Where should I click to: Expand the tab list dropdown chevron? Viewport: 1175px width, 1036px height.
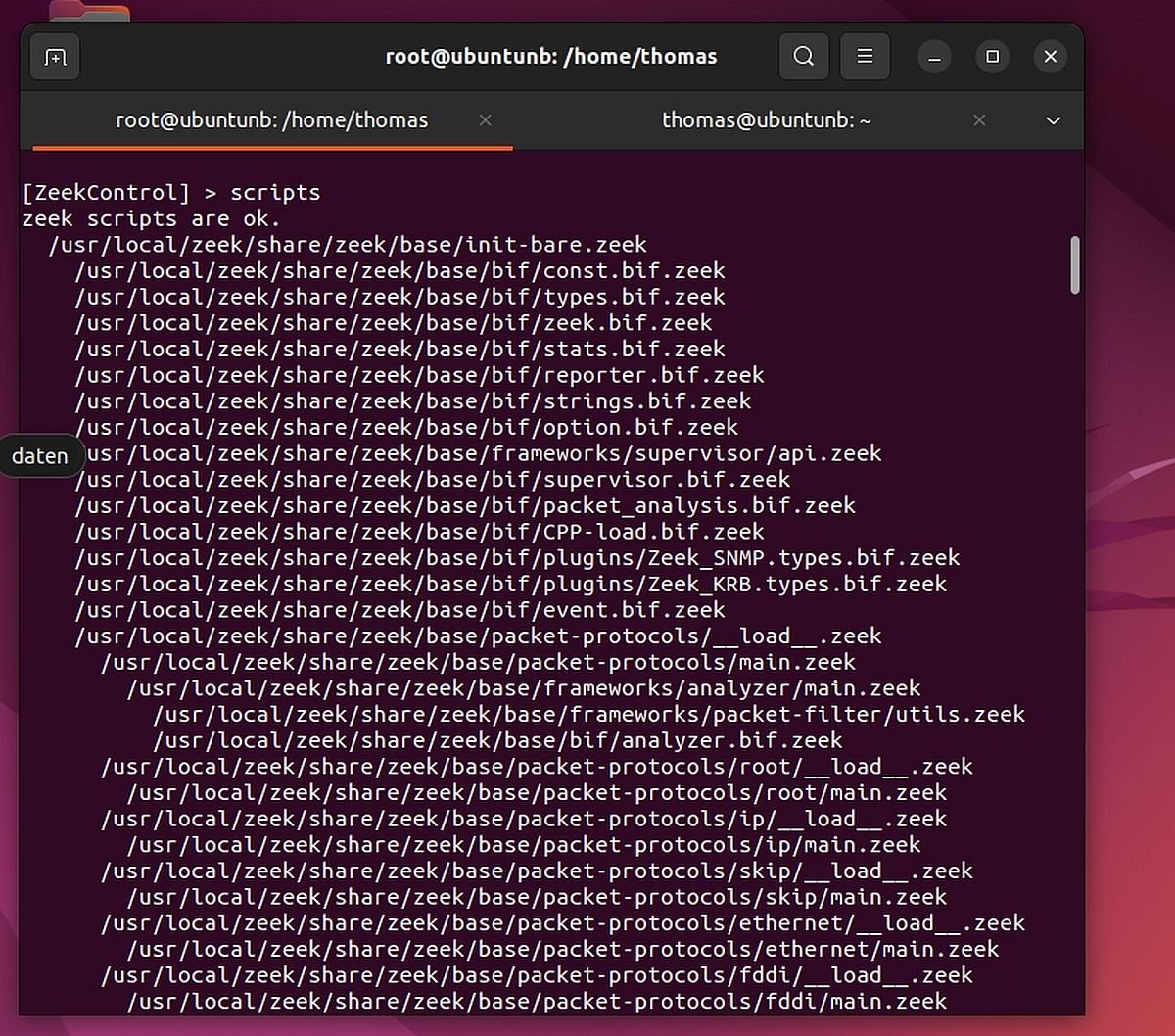coord(1054,120)
